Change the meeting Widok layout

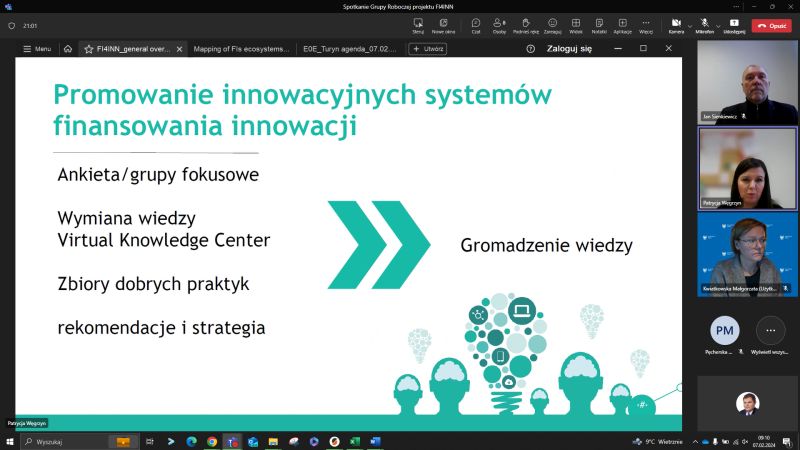576,26
